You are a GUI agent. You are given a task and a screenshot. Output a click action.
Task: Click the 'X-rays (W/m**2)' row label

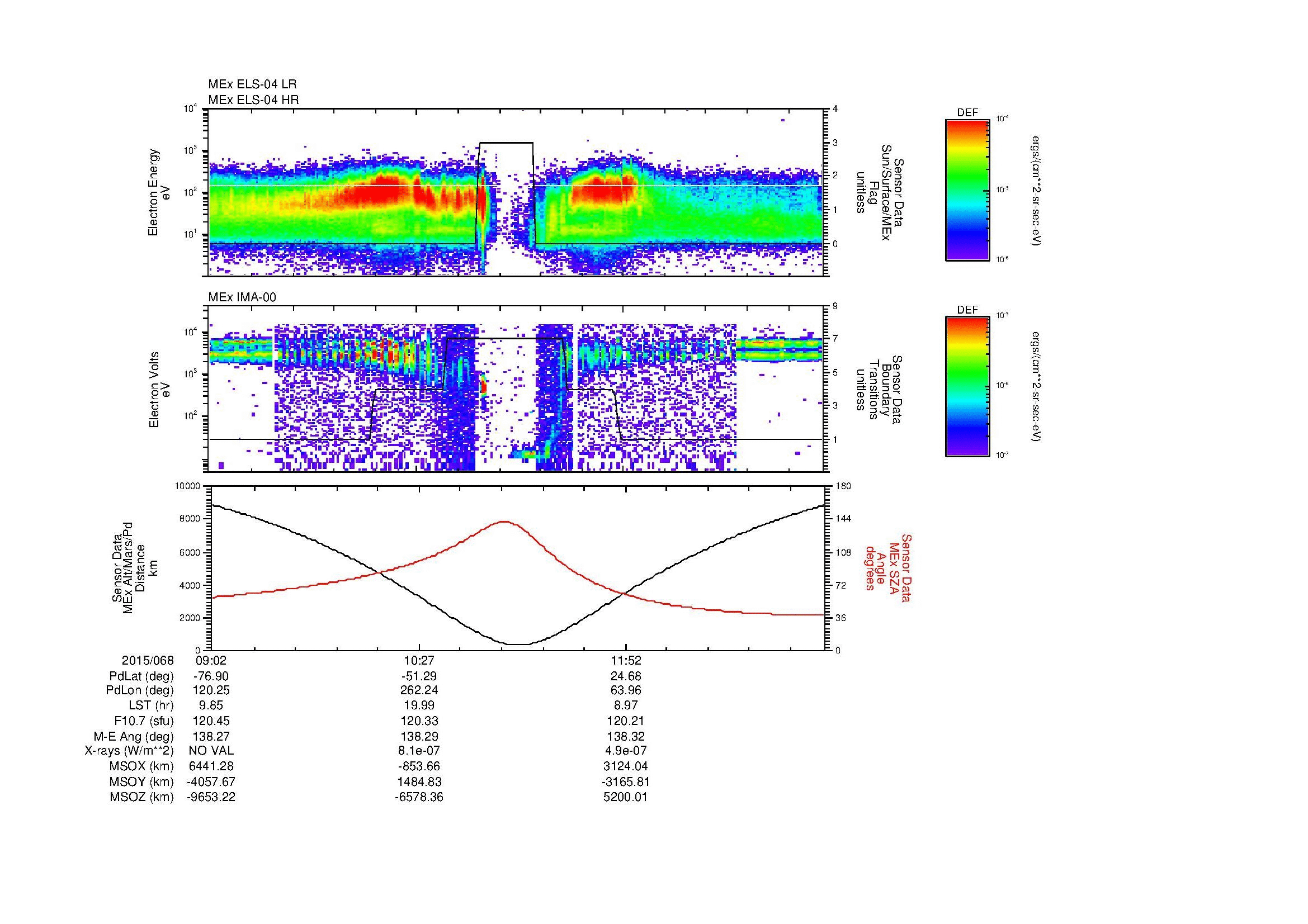click(x=129, y=751)
